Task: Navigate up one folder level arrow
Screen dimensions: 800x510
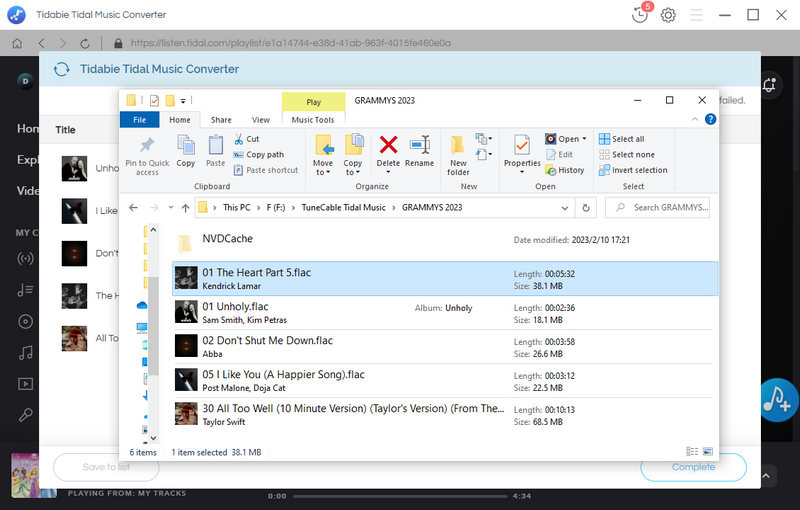Action: pos(185,208)
